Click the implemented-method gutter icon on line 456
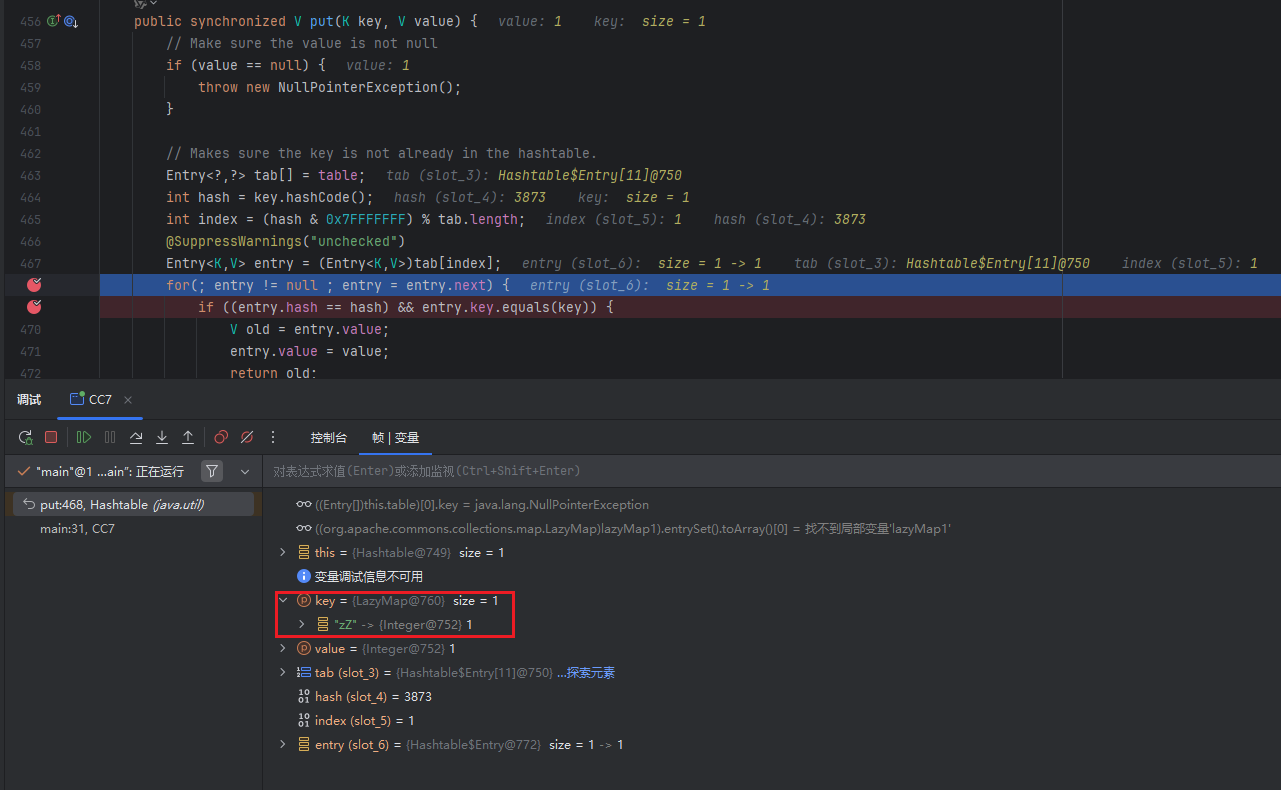1281x790 pixels. point(54,21)
